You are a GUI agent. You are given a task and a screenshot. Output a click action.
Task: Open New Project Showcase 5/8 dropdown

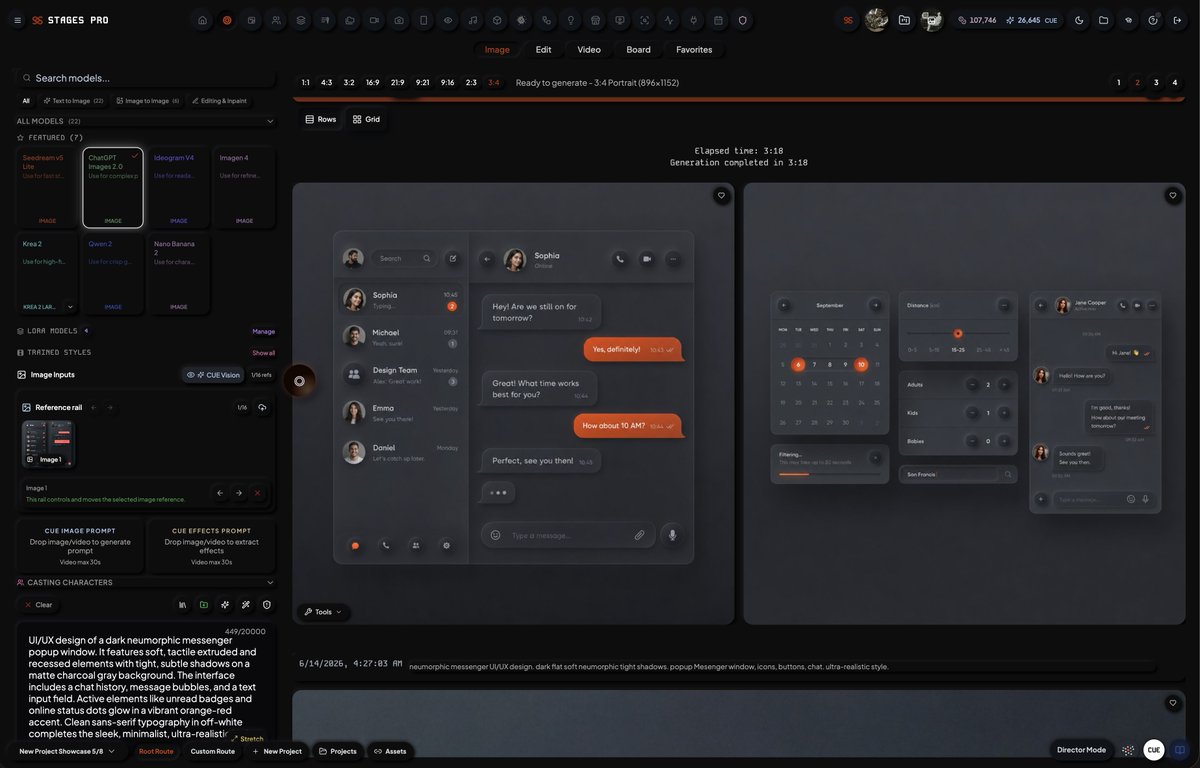(66, 751)
